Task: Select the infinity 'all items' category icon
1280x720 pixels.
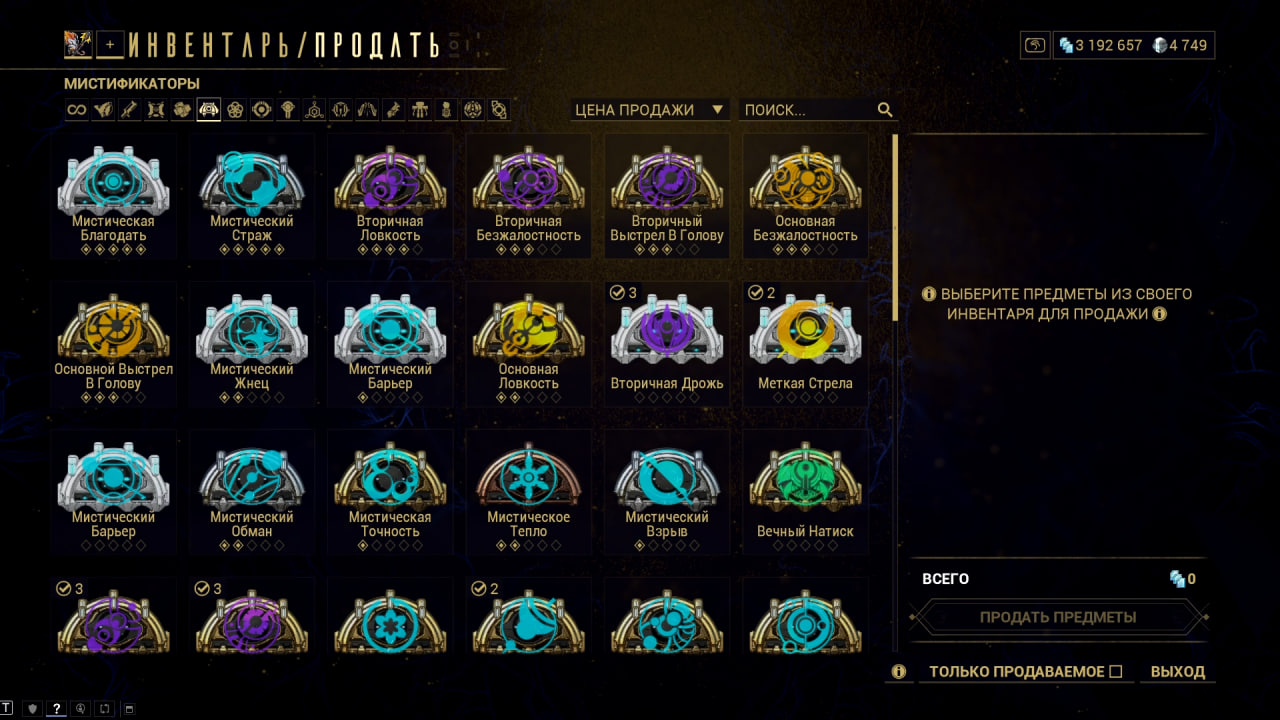Action: tap(77, 110)
